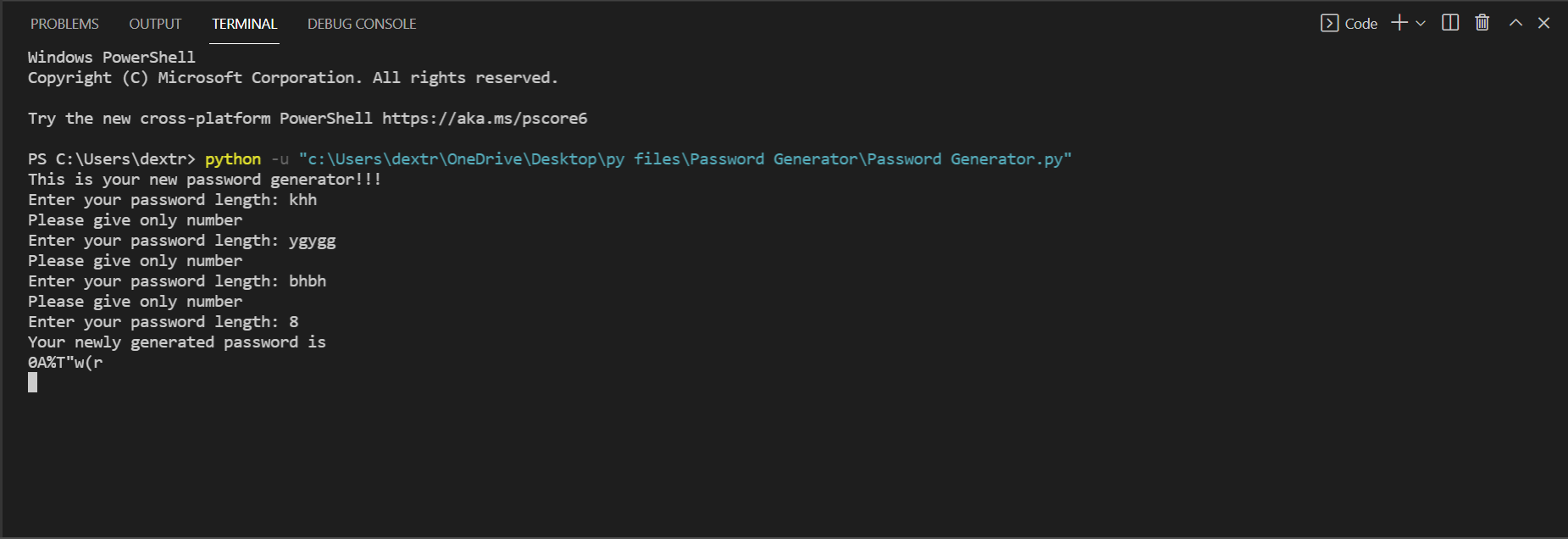Kill the terminal using the trash icon
This screenshot has width=1568, height=539.
coord(1482,23)
